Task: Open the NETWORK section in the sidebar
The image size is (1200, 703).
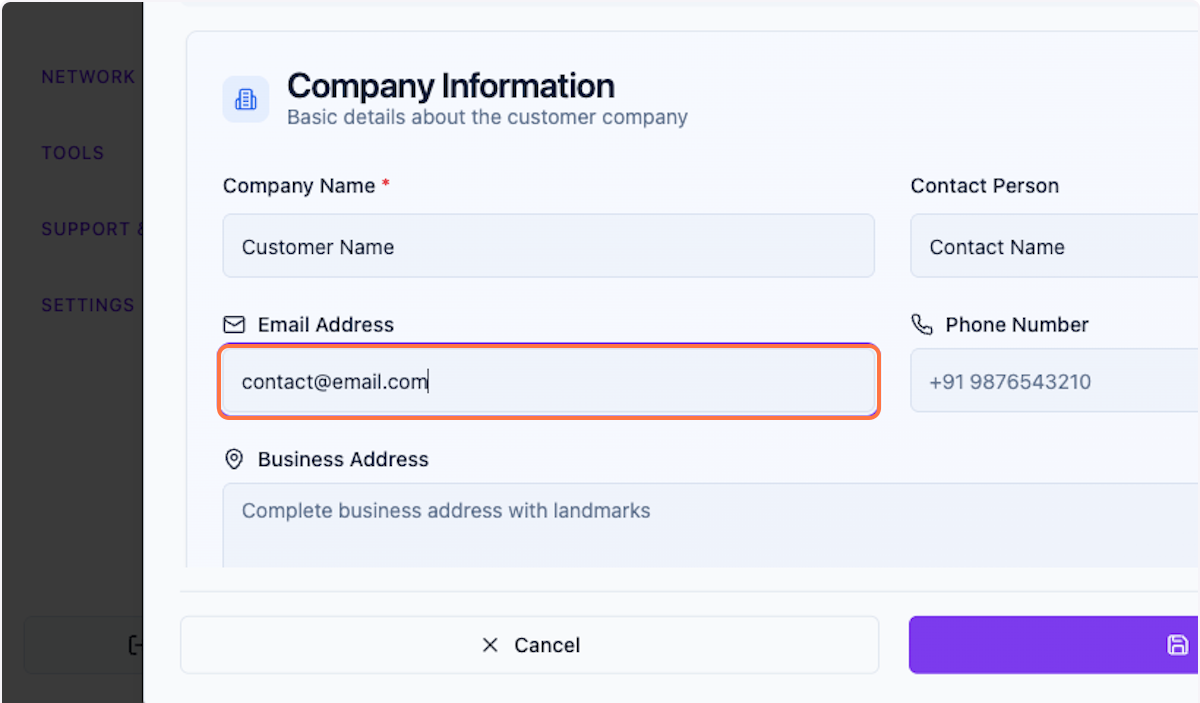Action: point(88,76)
